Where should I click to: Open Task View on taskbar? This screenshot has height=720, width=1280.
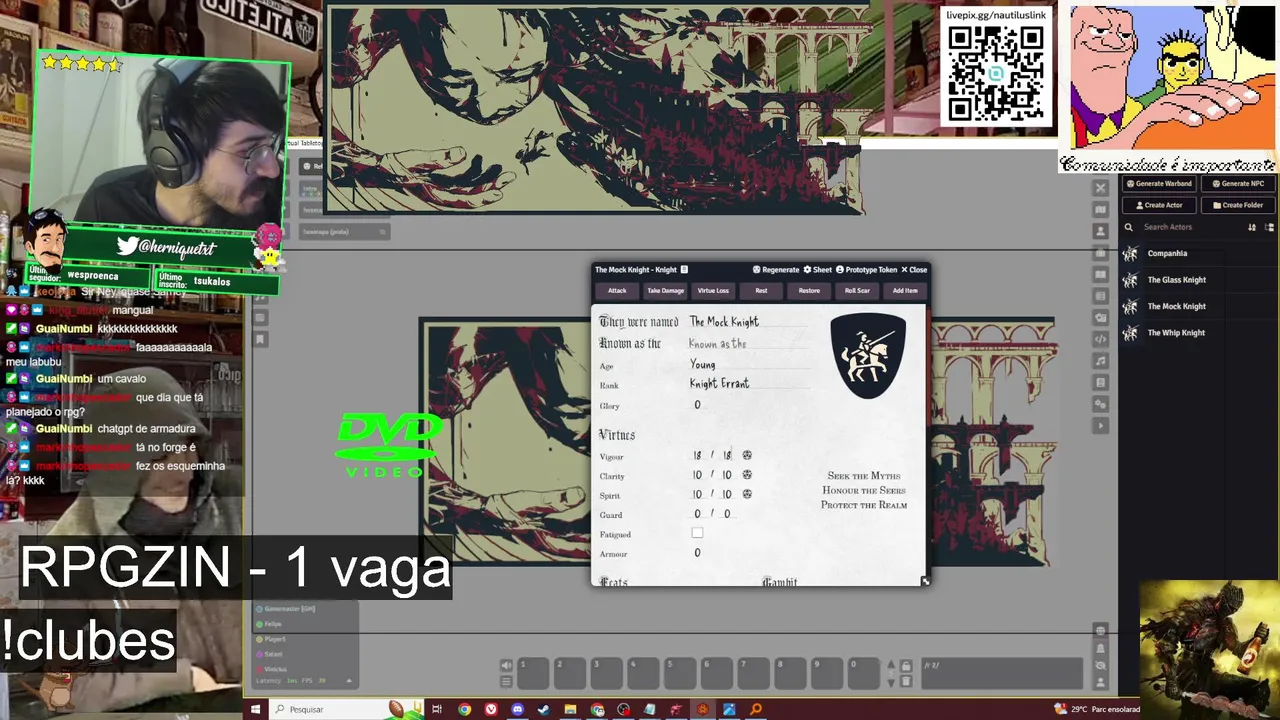pos(437,709)
